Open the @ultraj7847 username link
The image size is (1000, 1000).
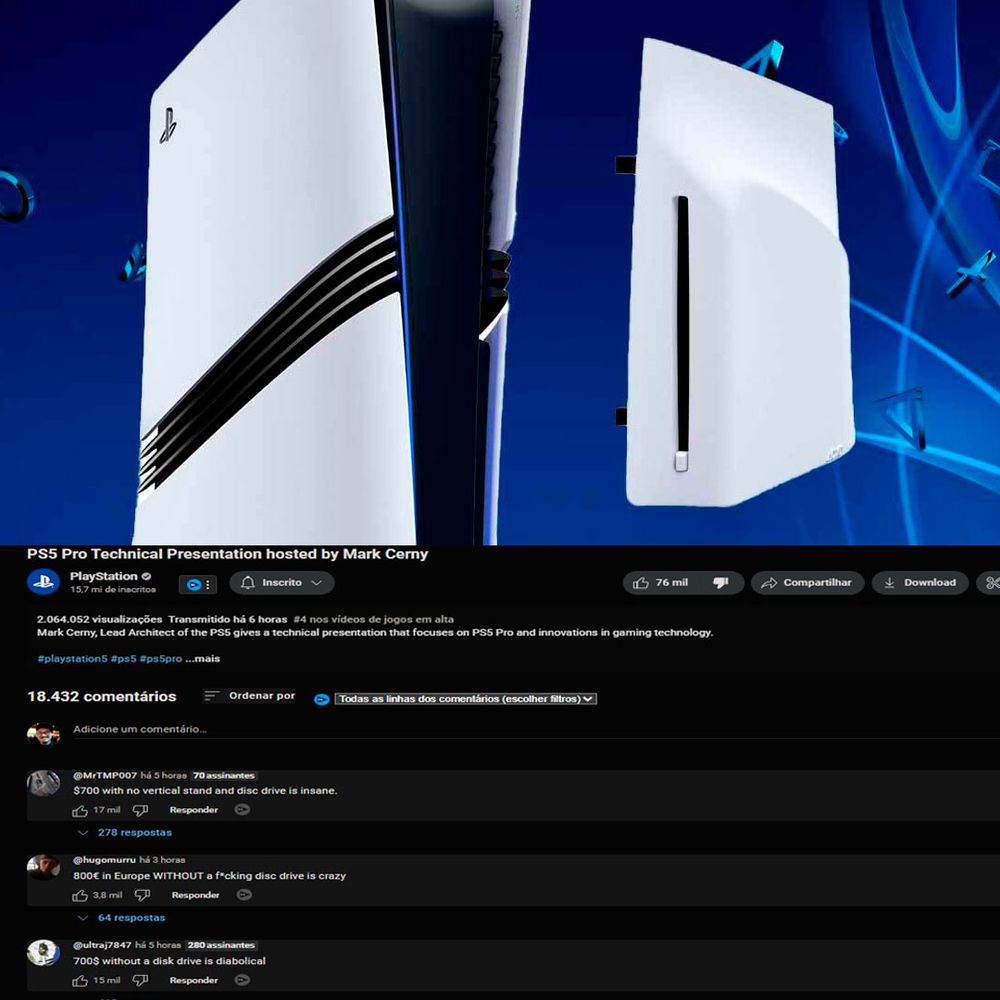(102, 945)
